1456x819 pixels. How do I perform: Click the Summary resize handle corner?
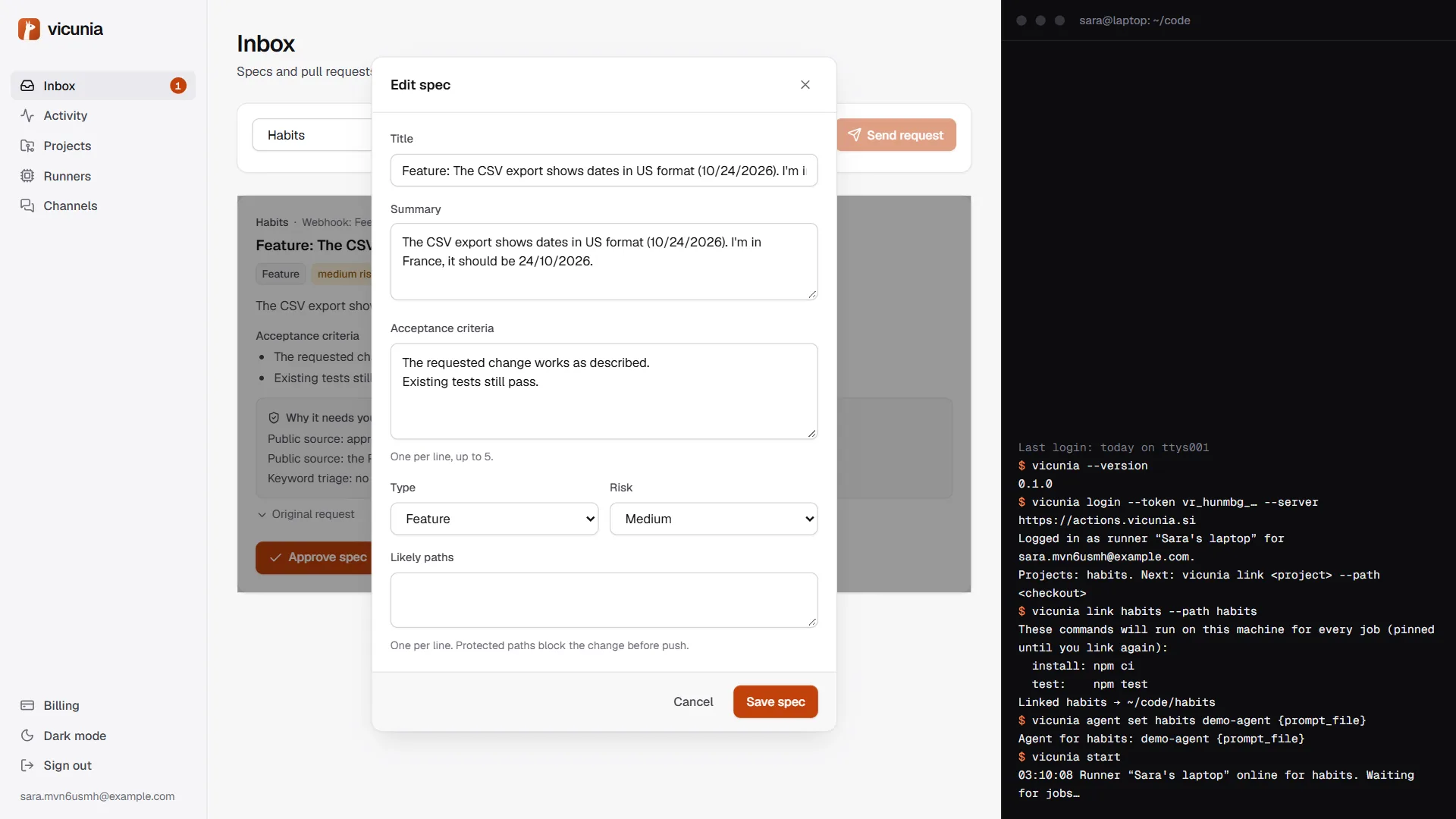(812, 294)
